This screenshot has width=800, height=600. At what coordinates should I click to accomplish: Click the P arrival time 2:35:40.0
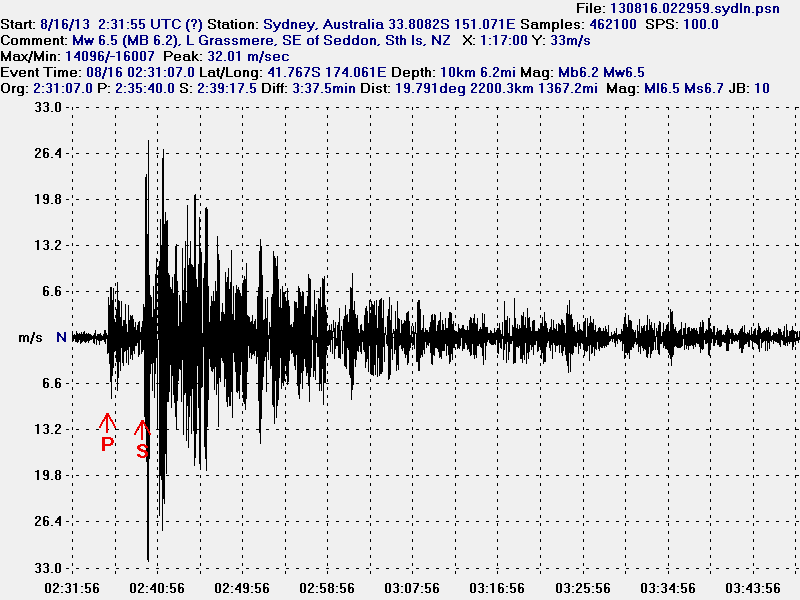coord(145,88)
